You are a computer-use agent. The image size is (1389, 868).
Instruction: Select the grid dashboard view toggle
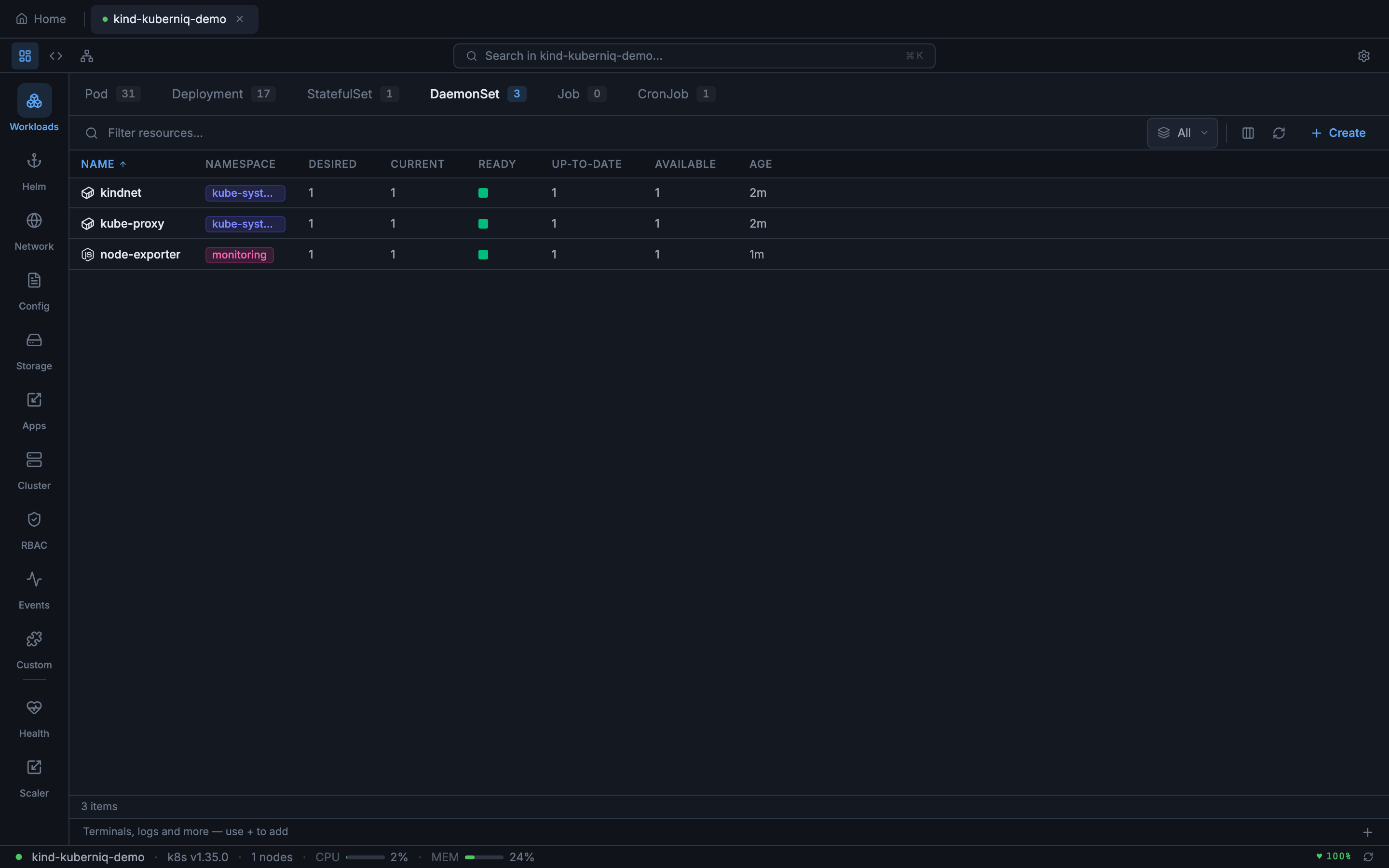[x=24, y=55]
